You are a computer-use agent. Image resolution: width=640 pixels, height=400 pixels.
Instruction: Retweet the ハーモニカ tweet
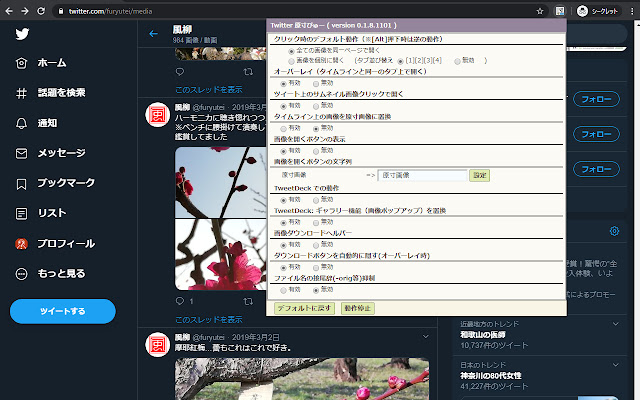click(x=248, y=301)
